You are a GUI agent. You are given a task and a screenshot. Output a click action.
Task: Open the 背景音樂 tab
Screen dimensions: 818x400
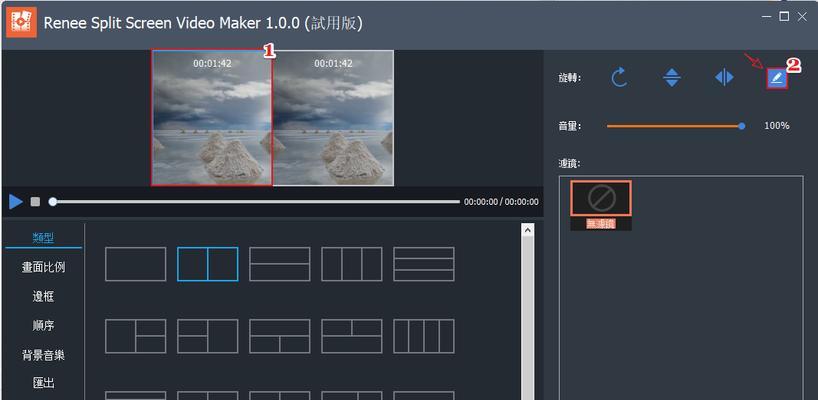[x=43, y=355]
